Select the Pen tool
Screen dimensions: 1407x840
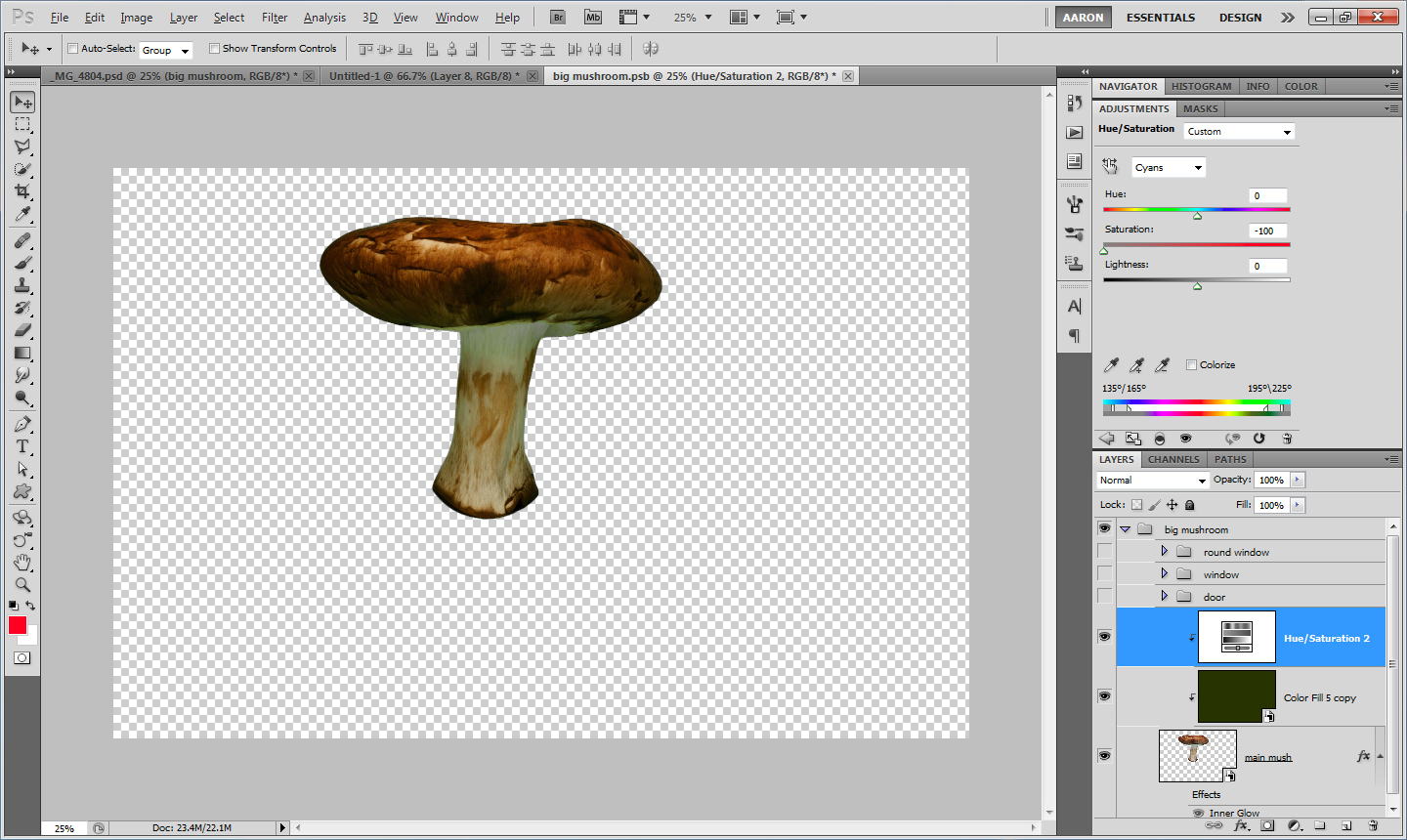tap(22, 424)
